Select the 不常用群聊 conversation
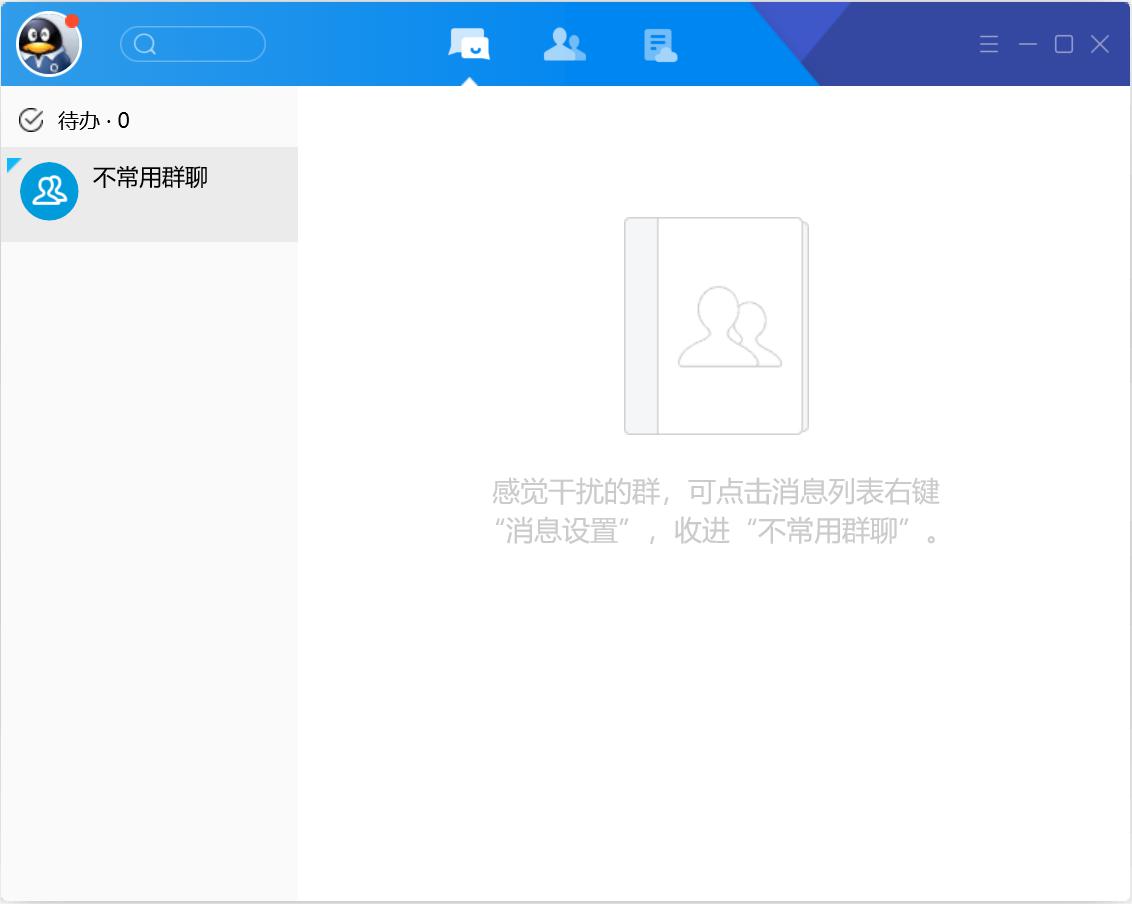This screenshot has height=904, width=1132. point(149,194)
